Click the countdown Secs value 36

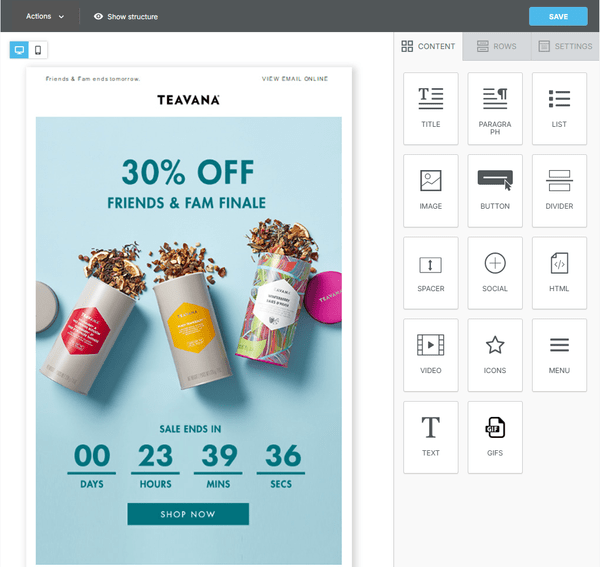pos(282,455)
